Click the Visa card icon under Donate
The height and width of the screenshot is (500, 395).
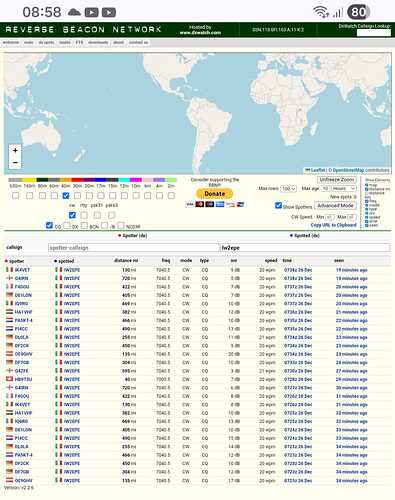point(189,204)
